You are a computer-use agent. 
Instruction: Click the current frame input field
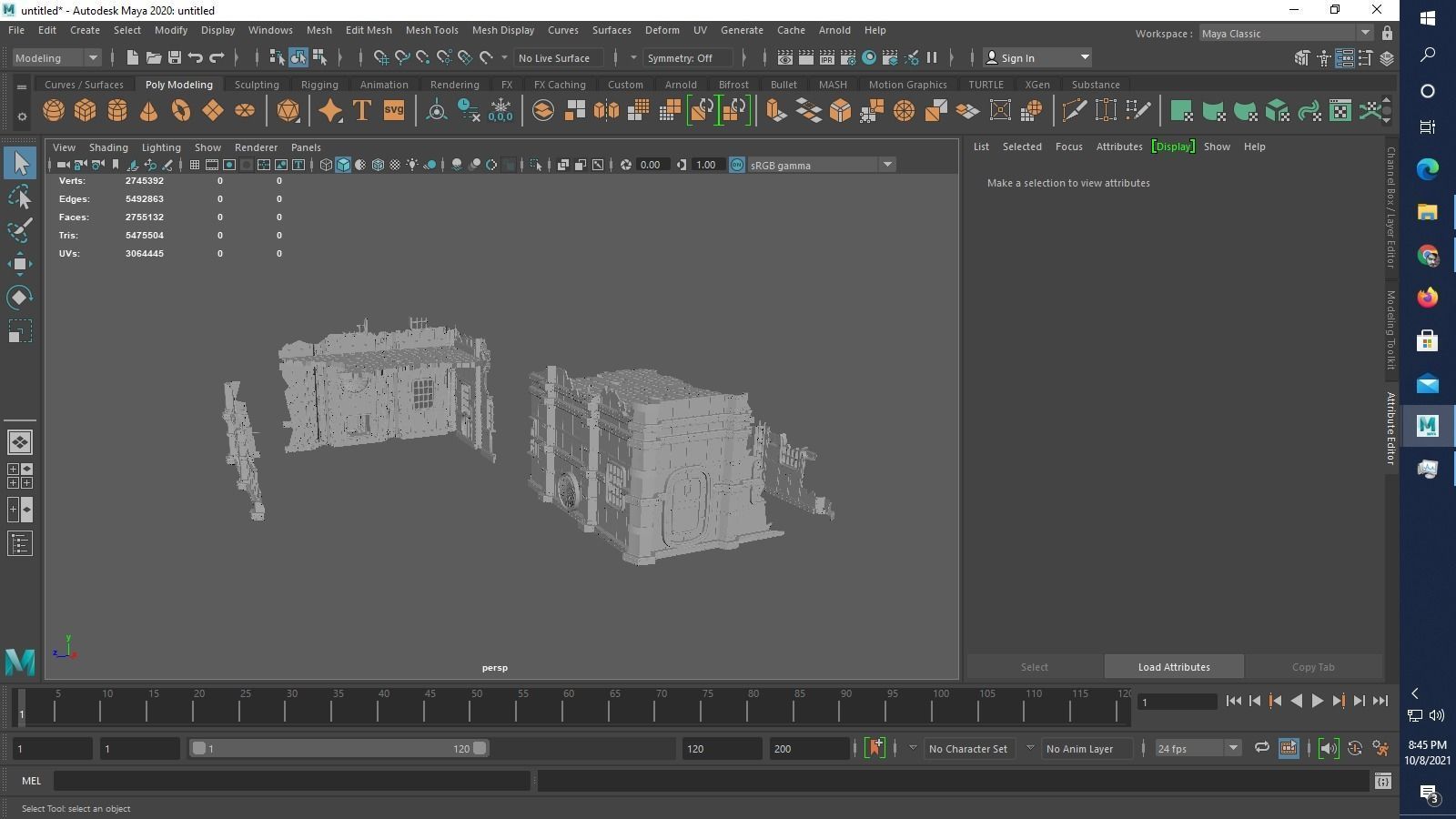coord(1178,702)
